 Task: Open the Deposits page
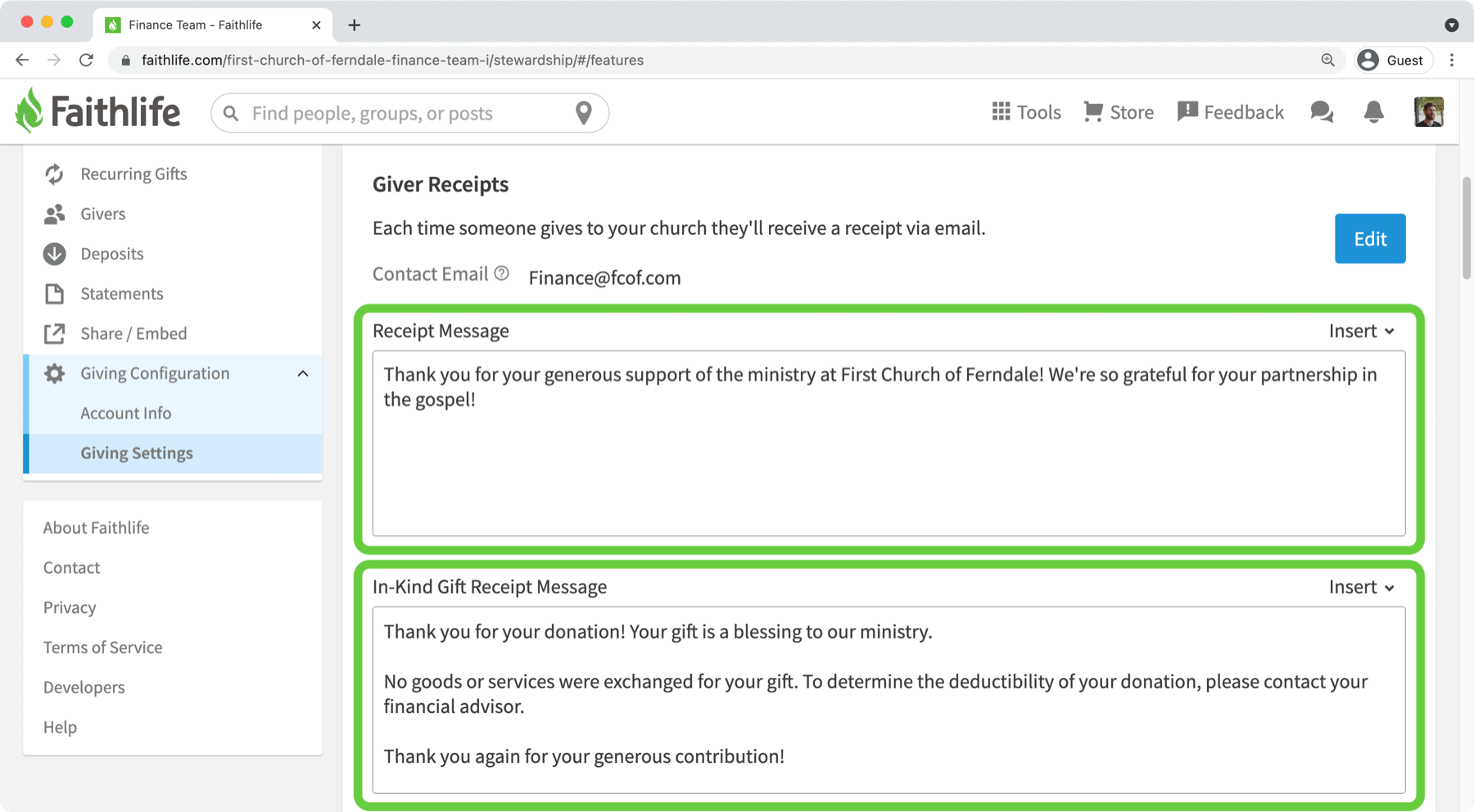pos(173,254)
